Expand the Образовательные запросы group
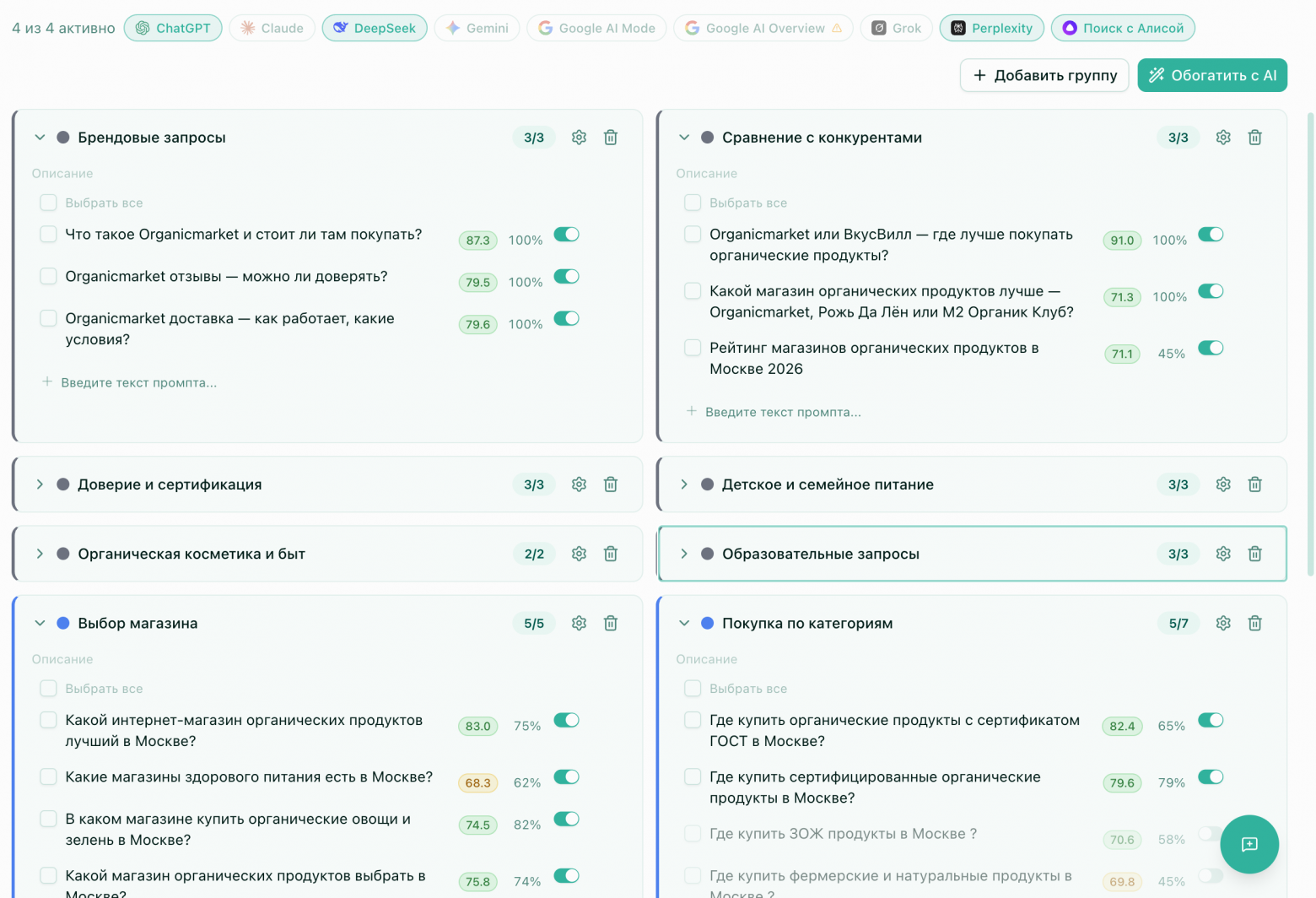The height and width of the screenshot is (898, 1316). coord(684,554)
